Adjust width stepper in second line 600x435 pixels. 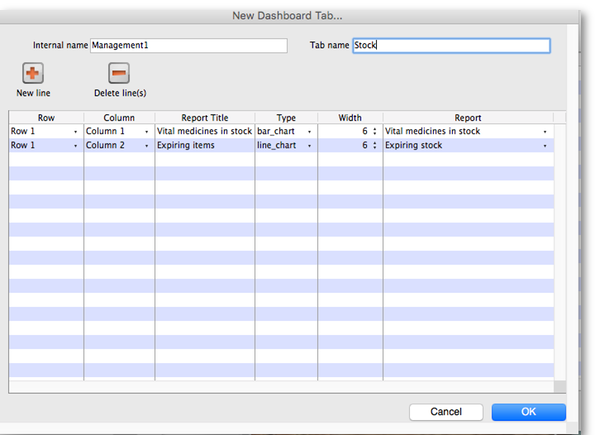pos(375,146)
